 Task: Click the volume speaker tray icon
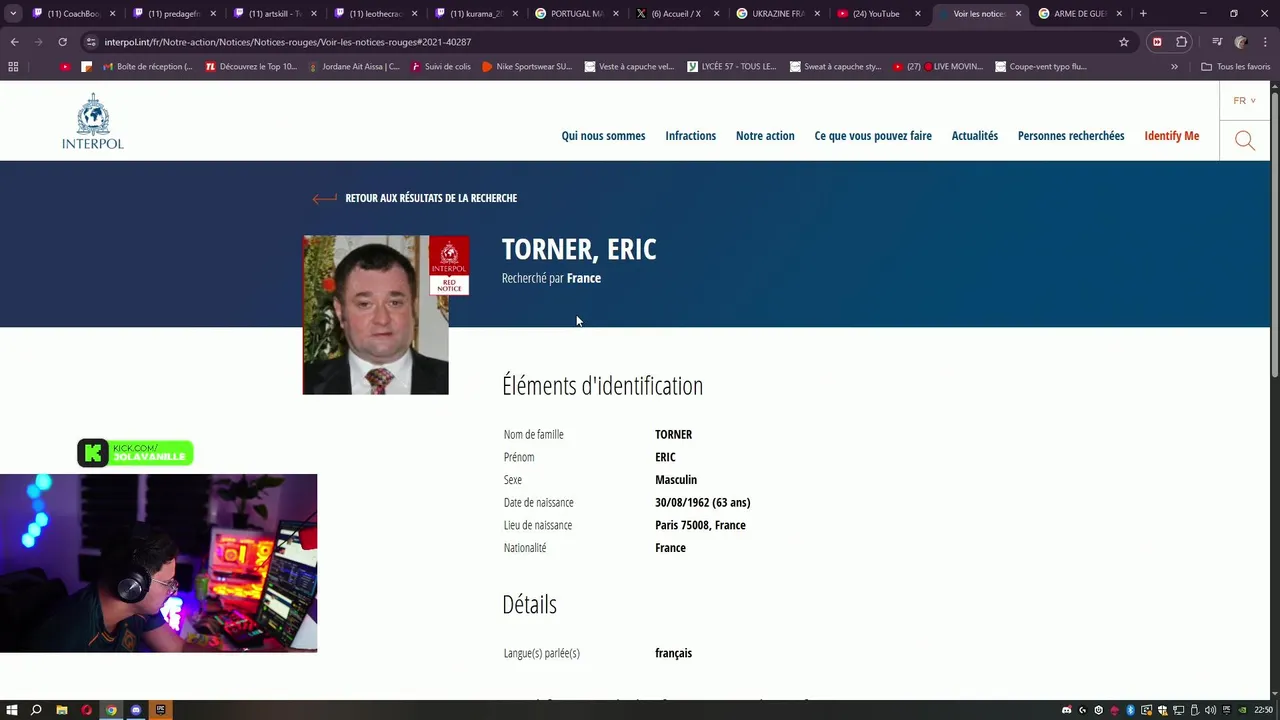pyautogui.click(x=1210, y=710)
